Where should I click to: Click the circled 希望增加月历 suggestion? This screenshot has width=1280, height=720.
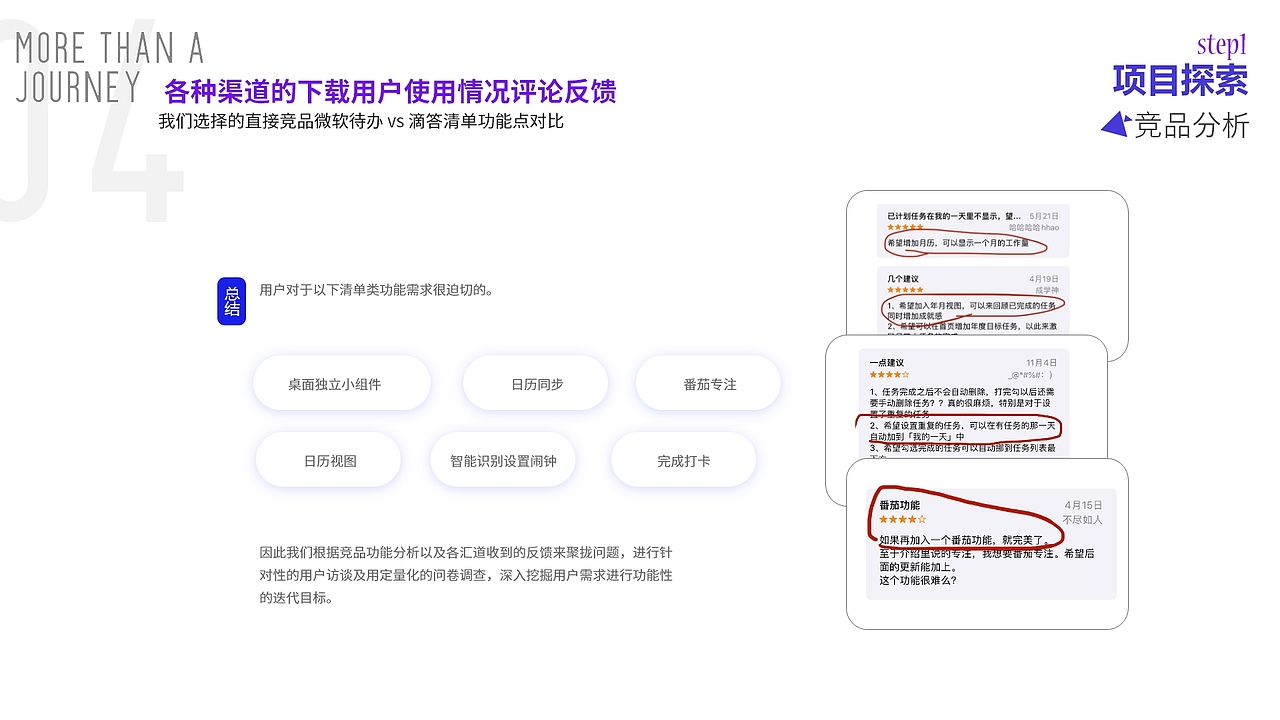957,241
